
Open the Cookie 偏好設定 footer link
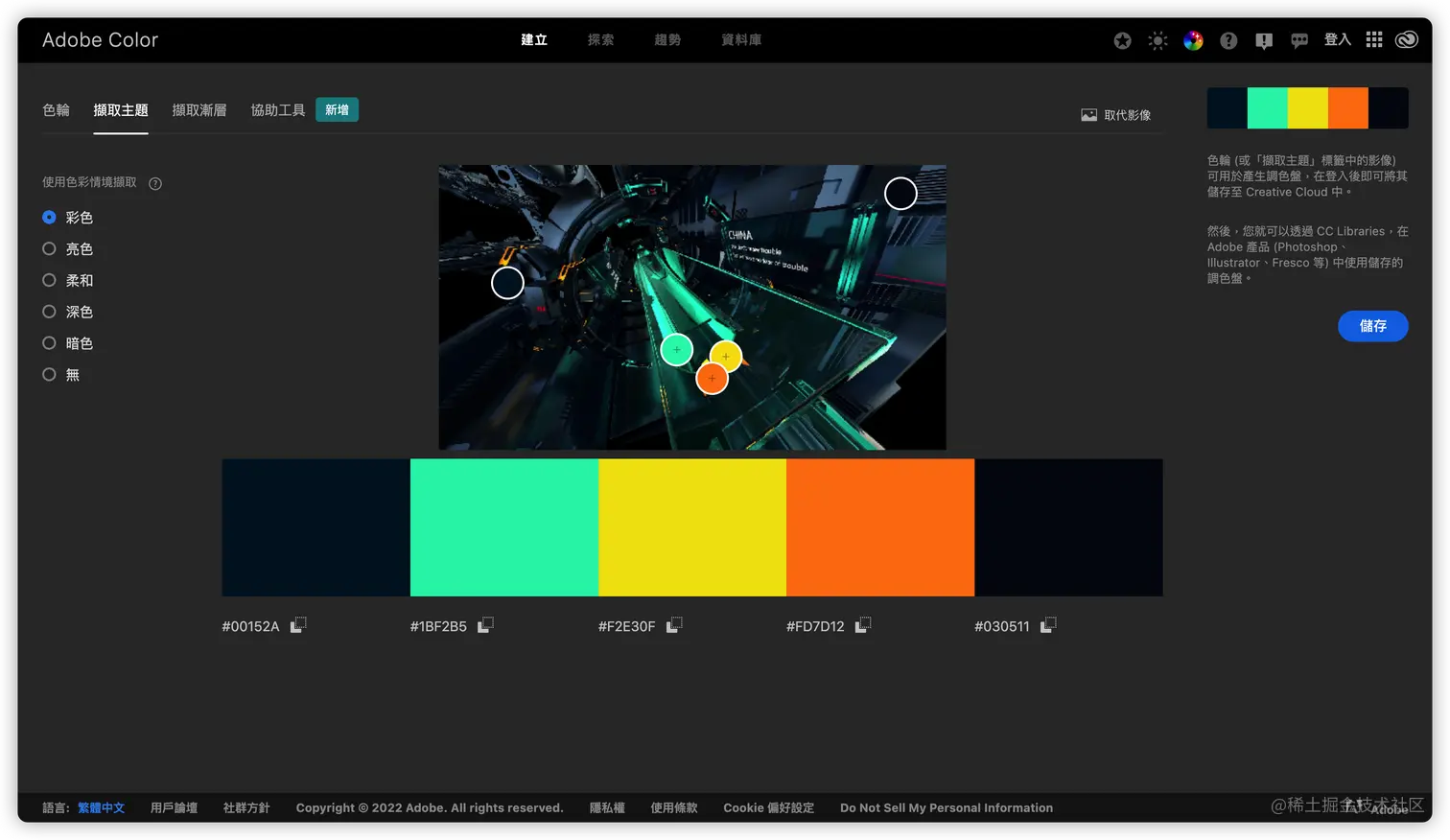point(769,808)
